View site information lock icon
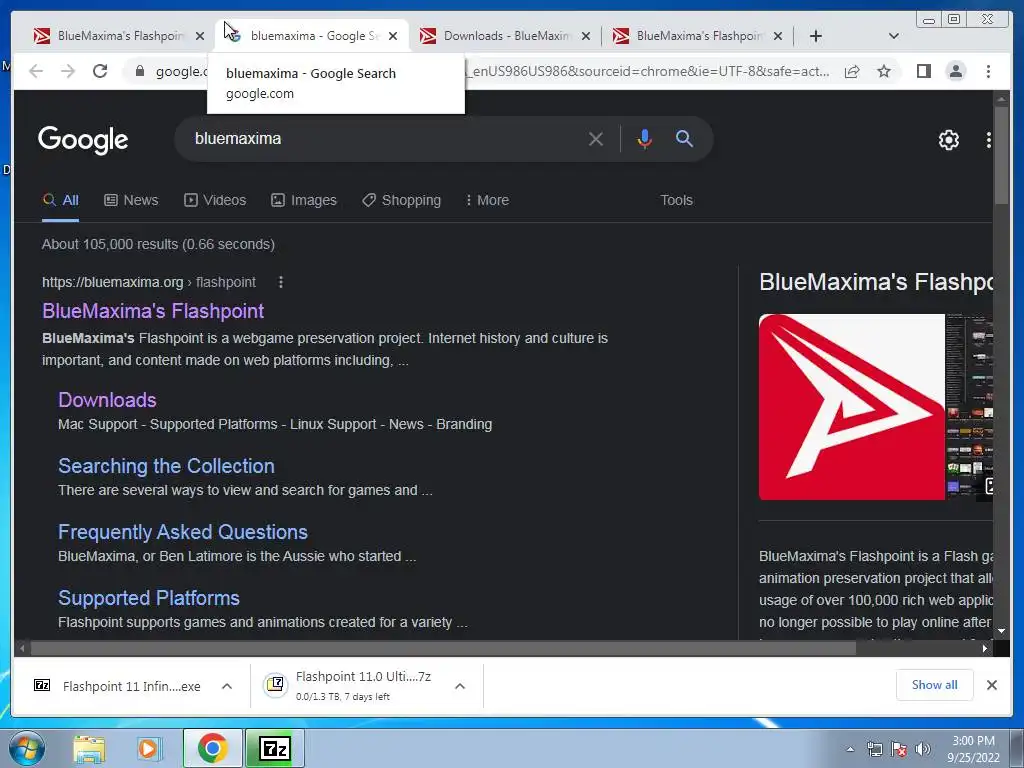 click(x=139, y=71)
